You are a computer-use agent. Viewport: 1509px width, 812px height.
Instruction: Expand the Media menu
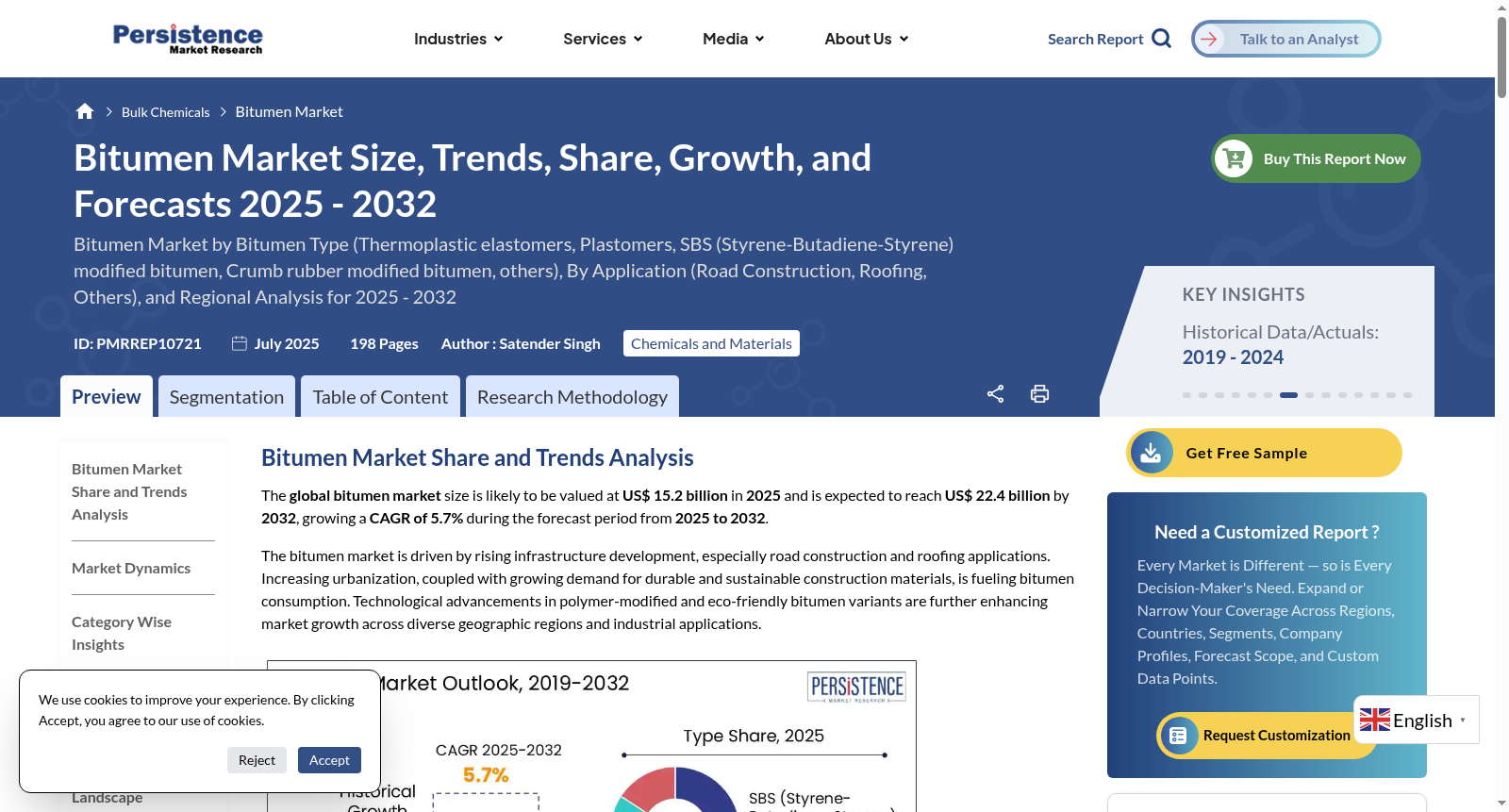tap(733, 39)
